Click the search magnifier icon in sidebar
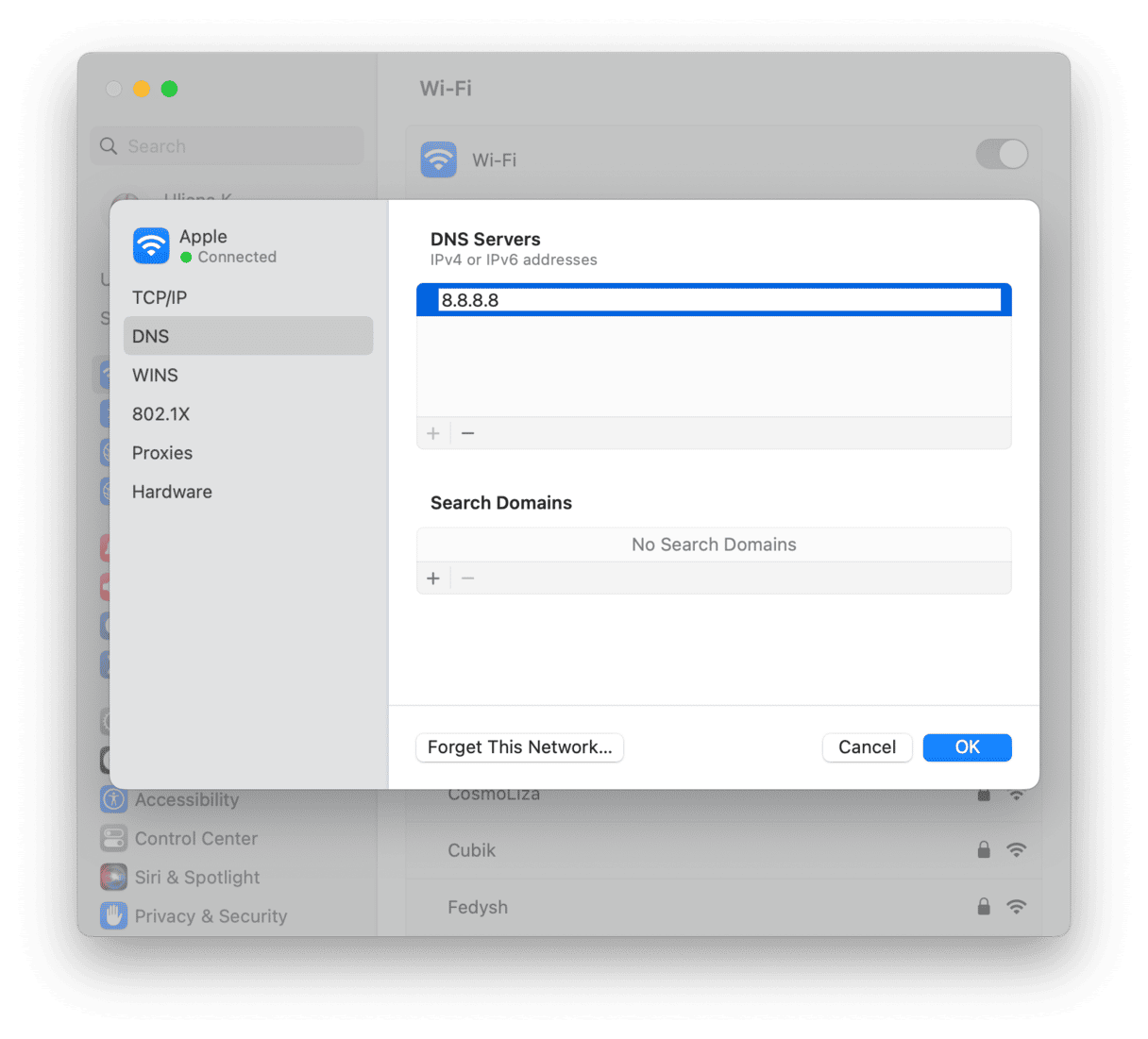1148x1039 pixels. coord(110,146)
